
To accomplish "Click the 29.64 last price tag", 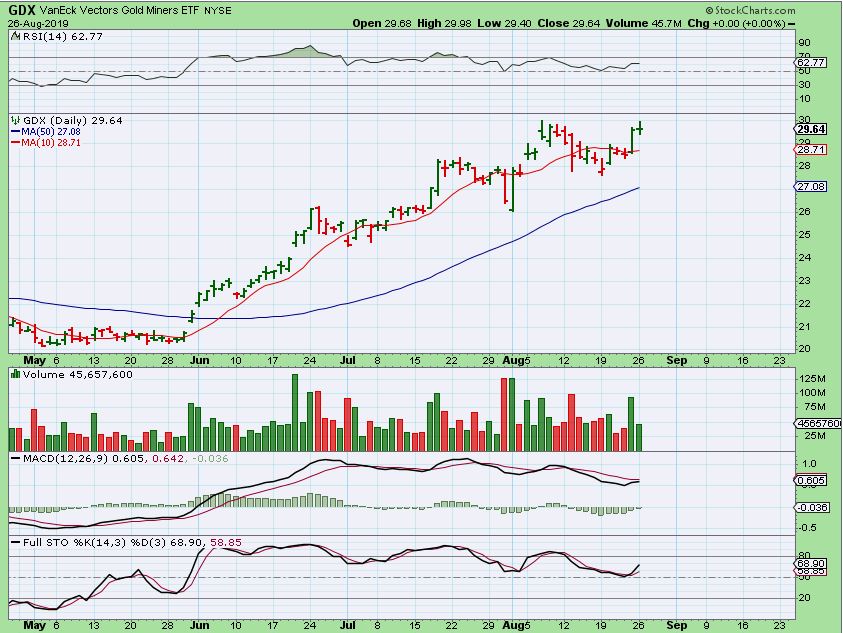I will click(810, 129).
